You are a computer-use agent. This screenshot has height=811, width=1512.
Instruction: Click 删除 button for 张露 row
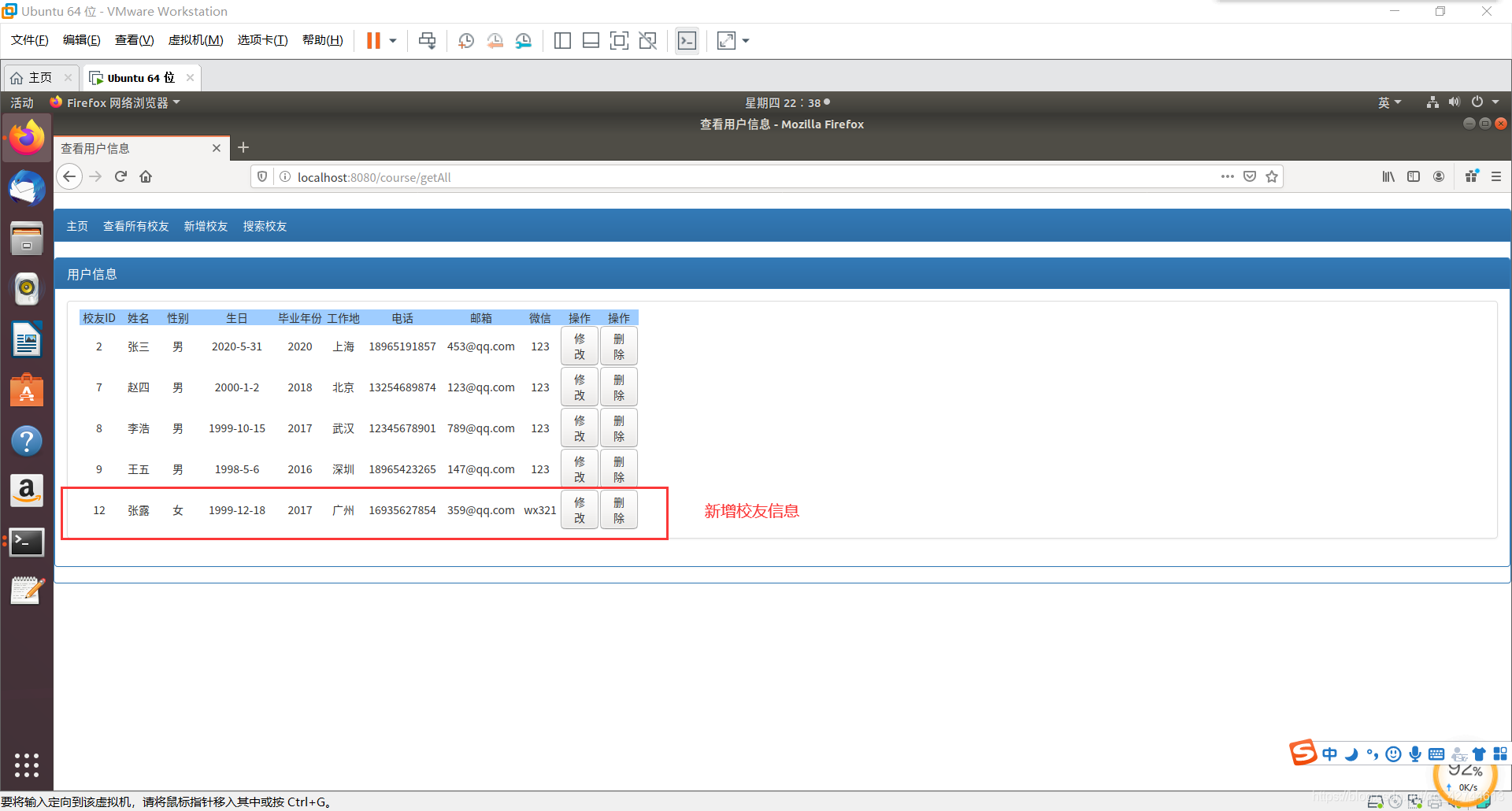tap(619, 510)
